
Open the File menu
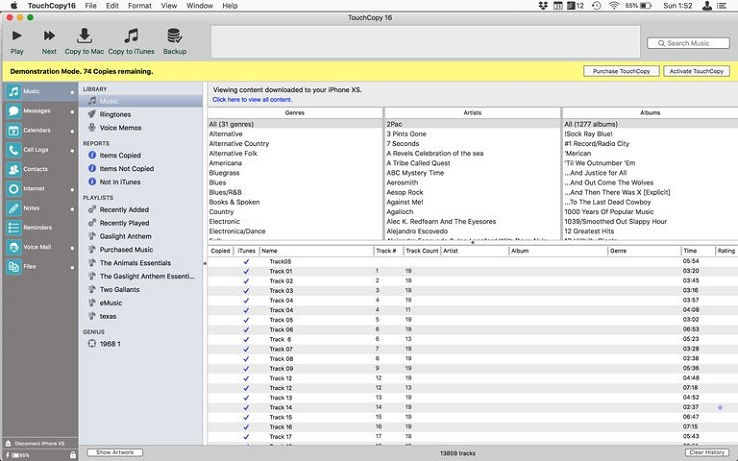[x=91, y=6]
